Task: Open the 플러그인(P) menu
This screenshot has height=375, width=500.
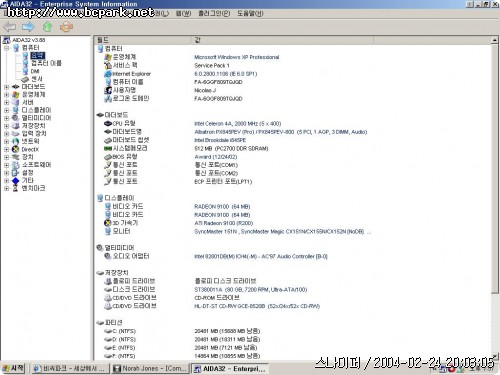Action: click(214, 13)
